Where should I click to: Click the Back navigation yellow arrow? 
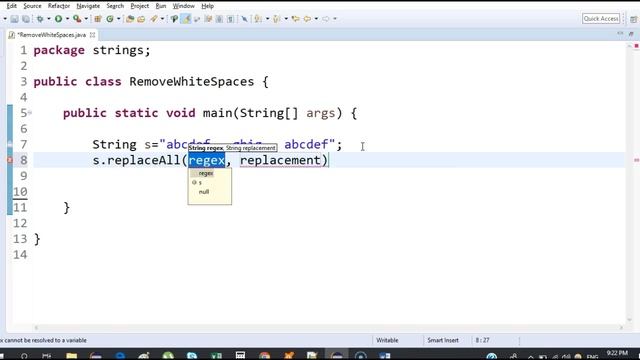307,19
